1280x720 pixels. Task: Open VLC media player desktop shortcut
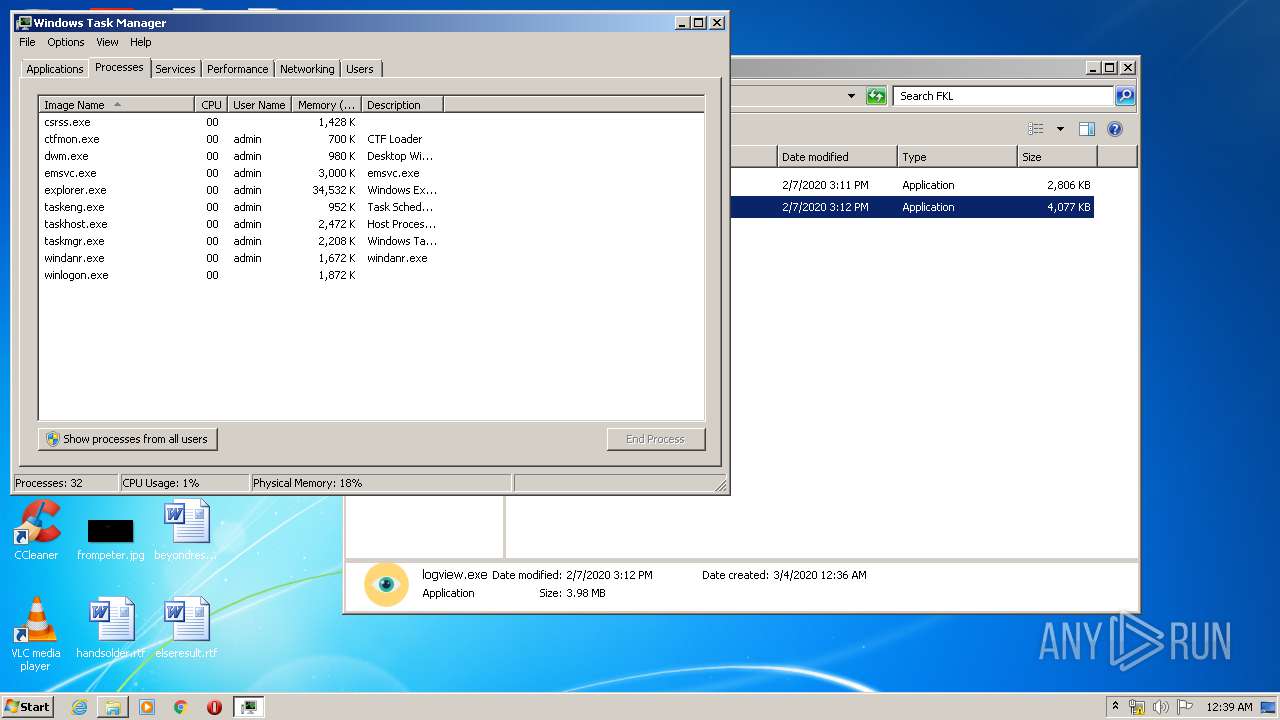coord(35,634)
